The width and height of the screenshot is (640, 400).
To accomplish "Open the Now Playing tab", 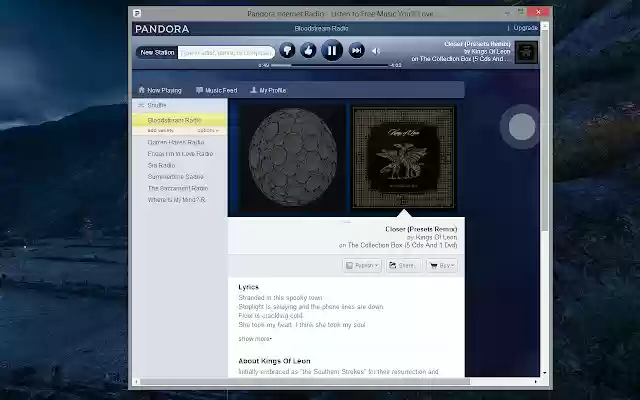I will pyautogui.click(x=160, y=90).
